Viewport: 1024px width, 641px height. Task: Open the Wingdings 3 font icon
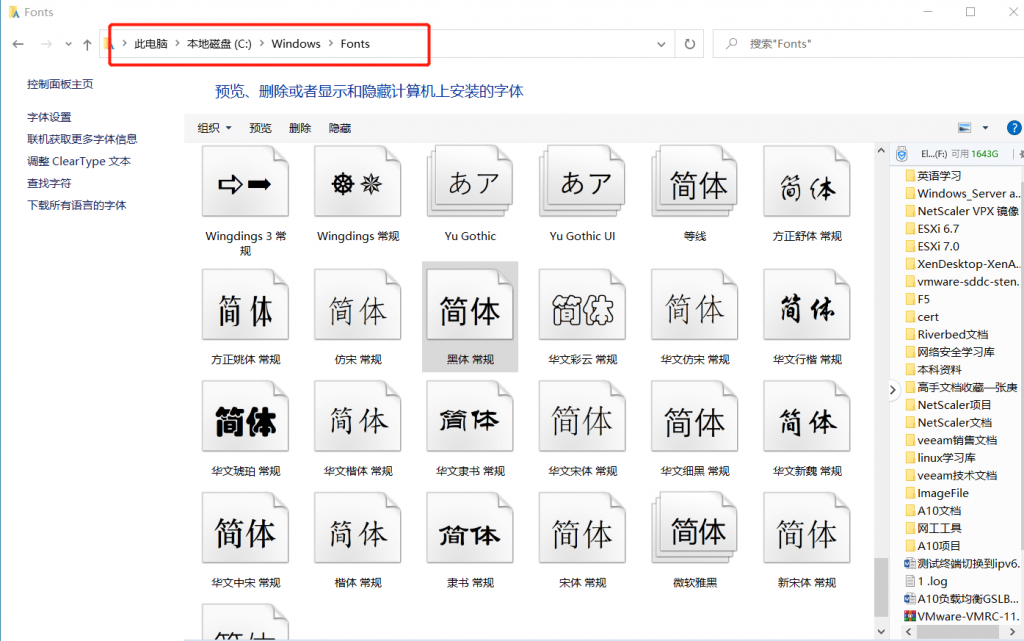245,182
